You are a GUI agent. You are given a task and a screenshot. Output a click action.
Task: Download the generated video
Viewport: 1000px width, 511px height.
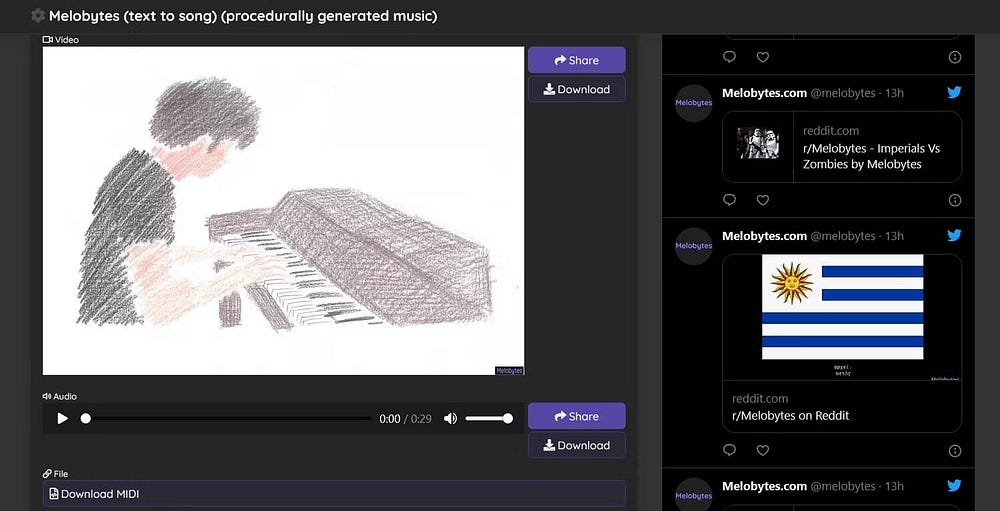(x=577, y=89)
